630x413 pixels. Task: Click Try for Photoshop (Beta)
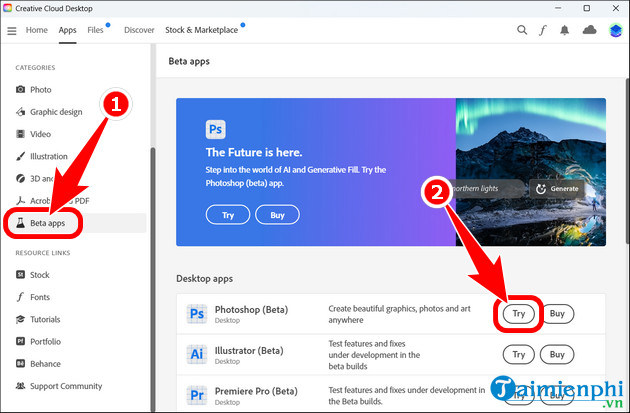[519, 314]
